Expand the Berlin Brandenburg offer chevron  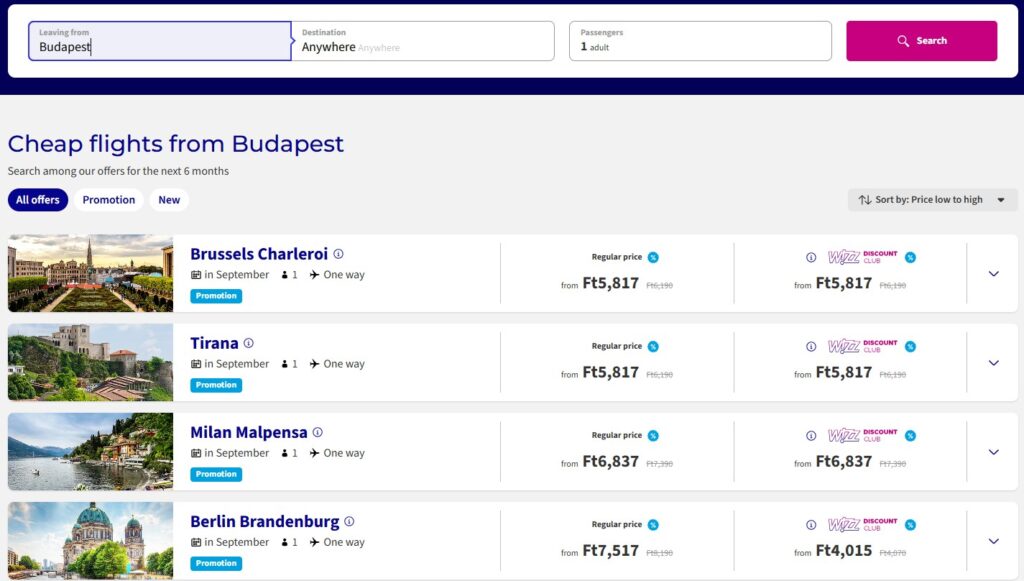(x=993, y=541)
